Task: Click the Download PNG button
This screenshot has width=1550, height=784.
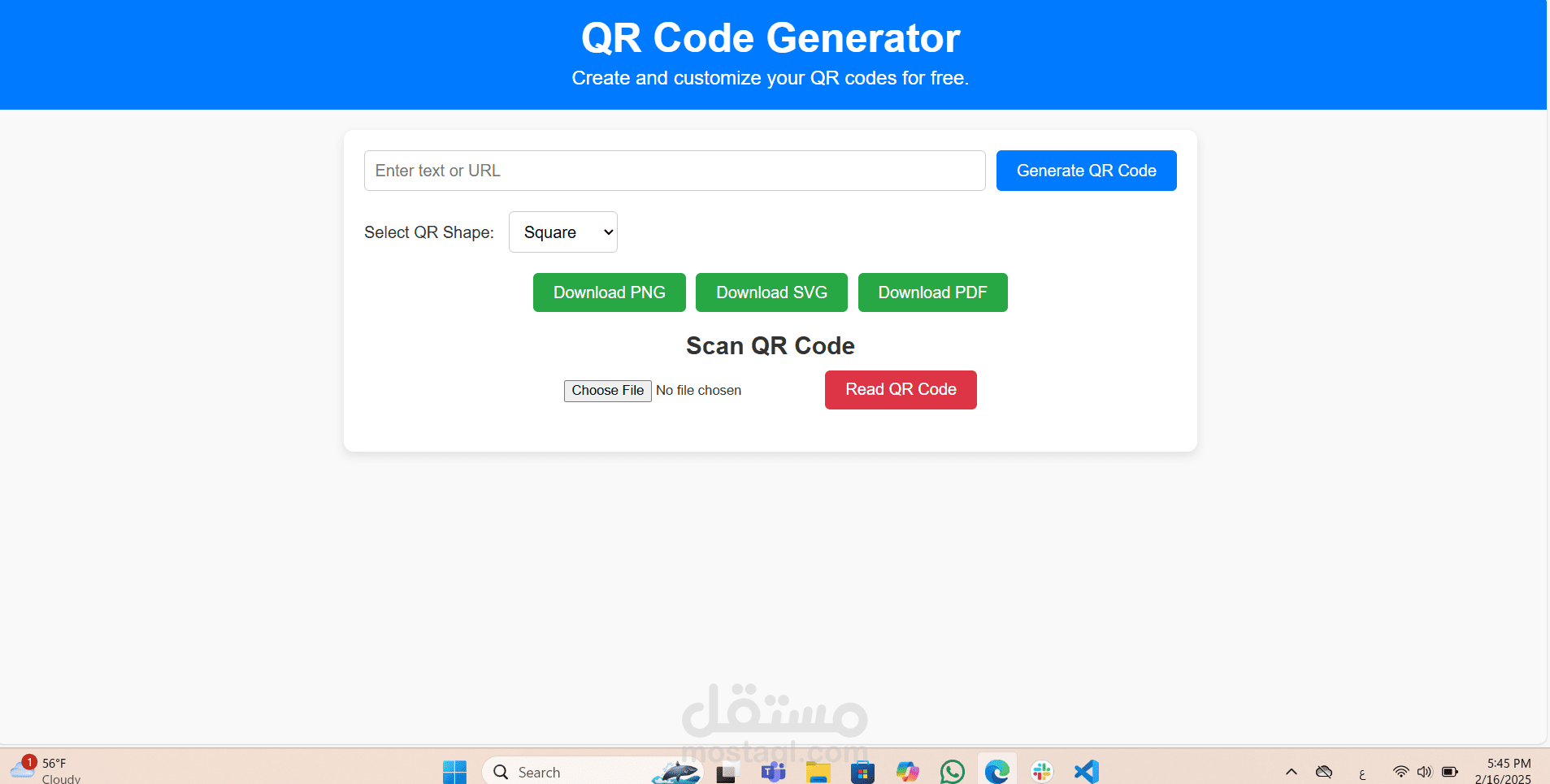Action: point(610,292)
